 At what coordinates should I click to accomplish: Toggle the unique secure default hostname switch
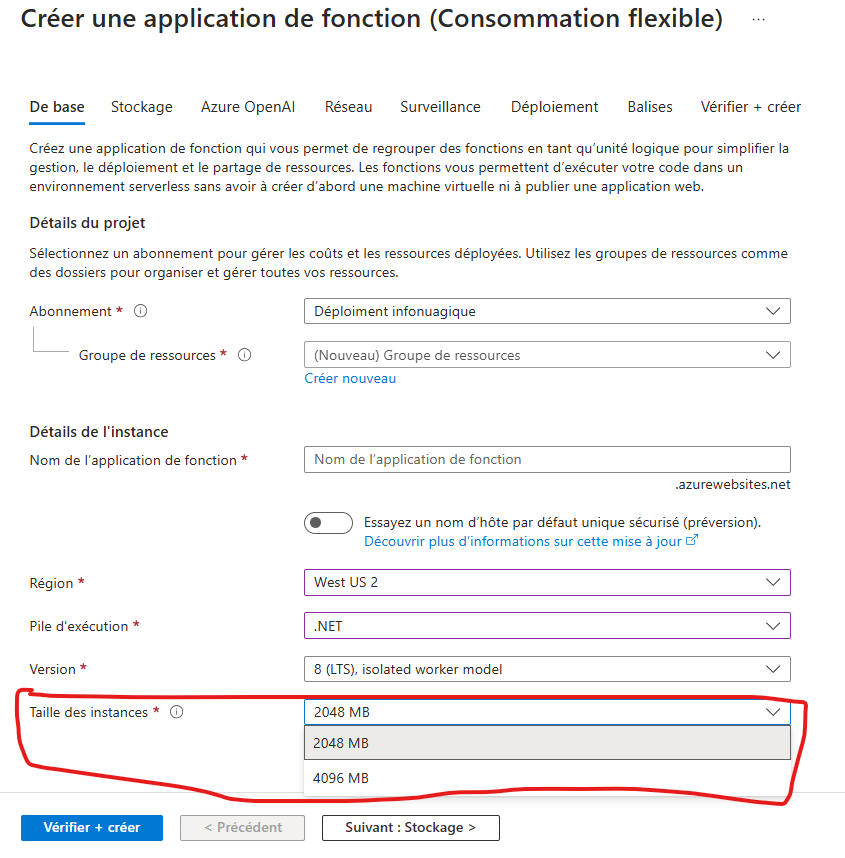[x=328, y=523]
